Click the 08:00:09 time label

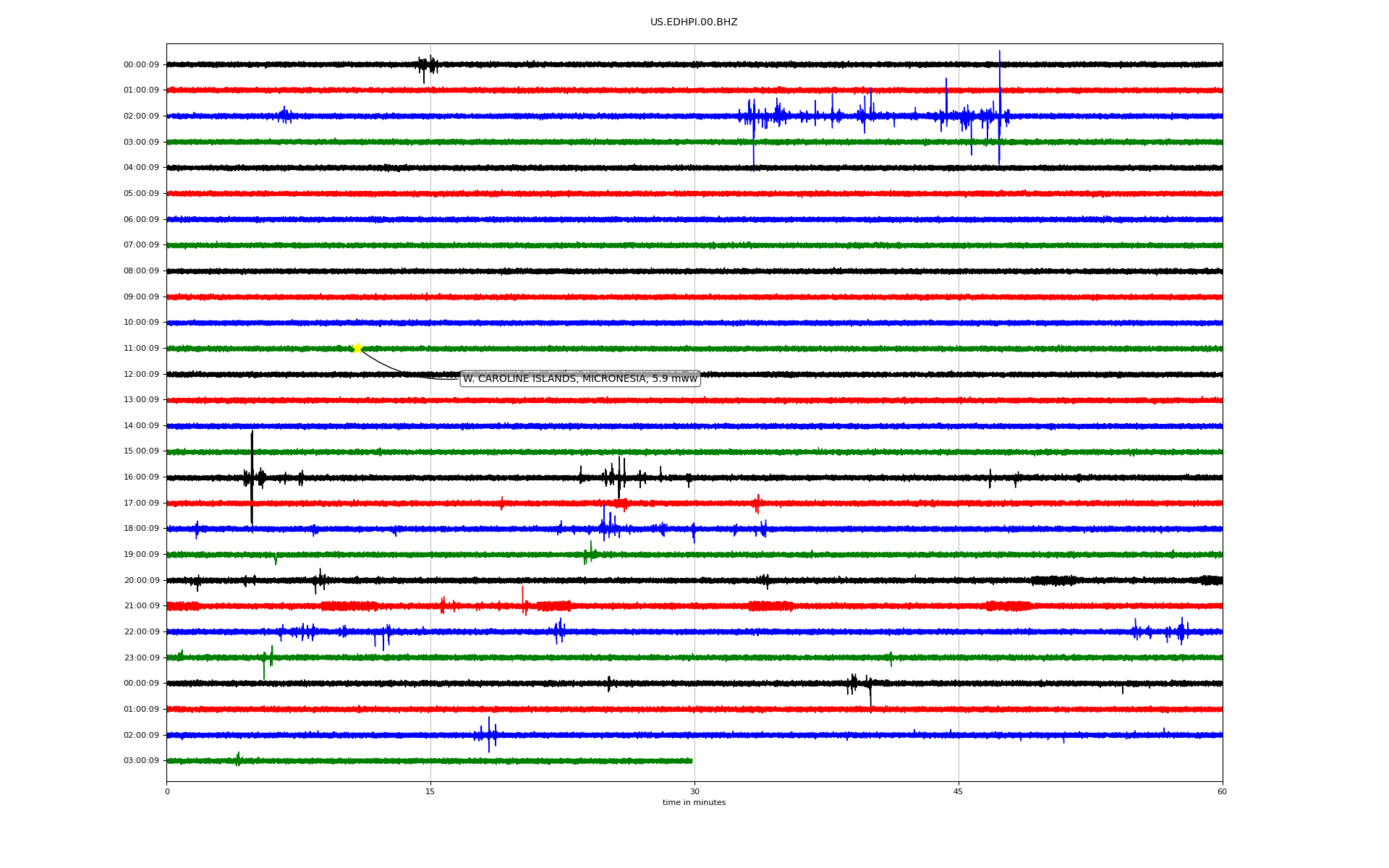[141, 271]
